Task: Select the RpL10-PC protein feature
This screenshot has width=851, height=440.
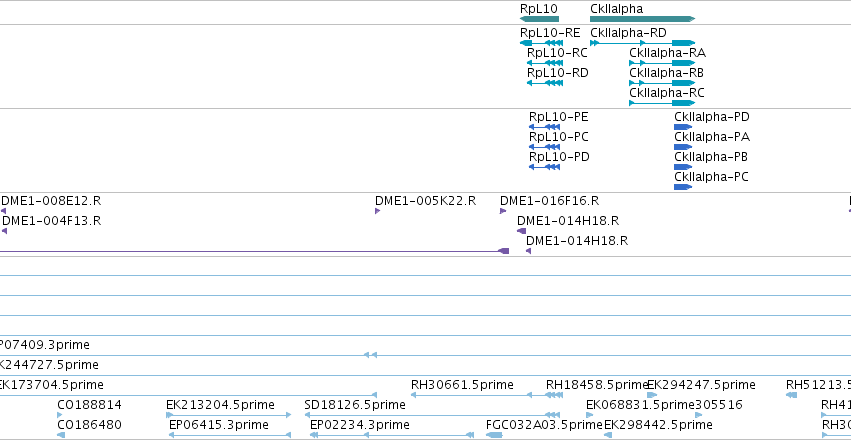Action: [x=544, y=147]
